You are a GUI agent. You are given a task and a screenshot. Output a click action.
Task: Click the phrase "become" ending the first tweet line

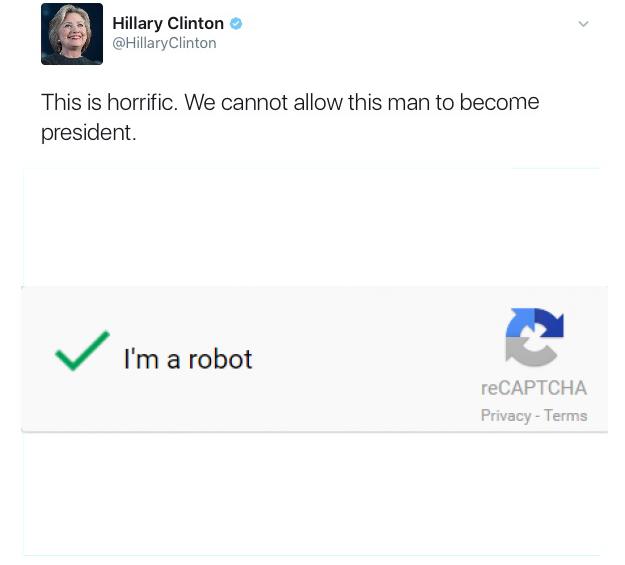point(499,102)
